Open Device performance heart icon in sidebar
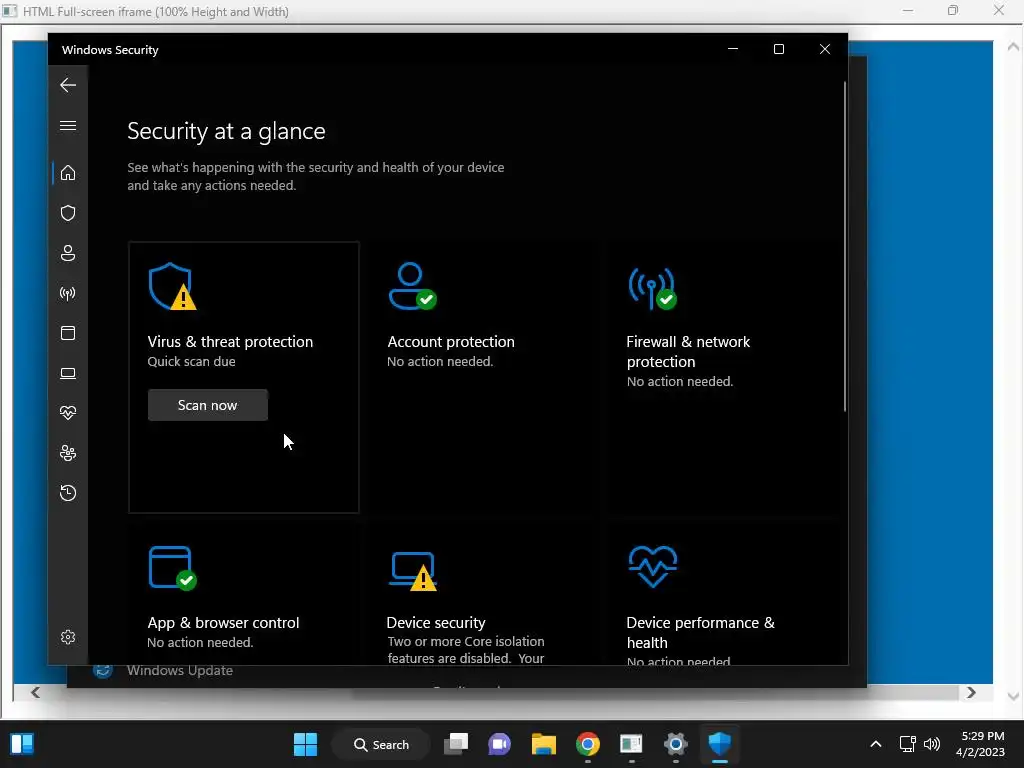This screenshot has height=768, width=1024. [68, 413]
